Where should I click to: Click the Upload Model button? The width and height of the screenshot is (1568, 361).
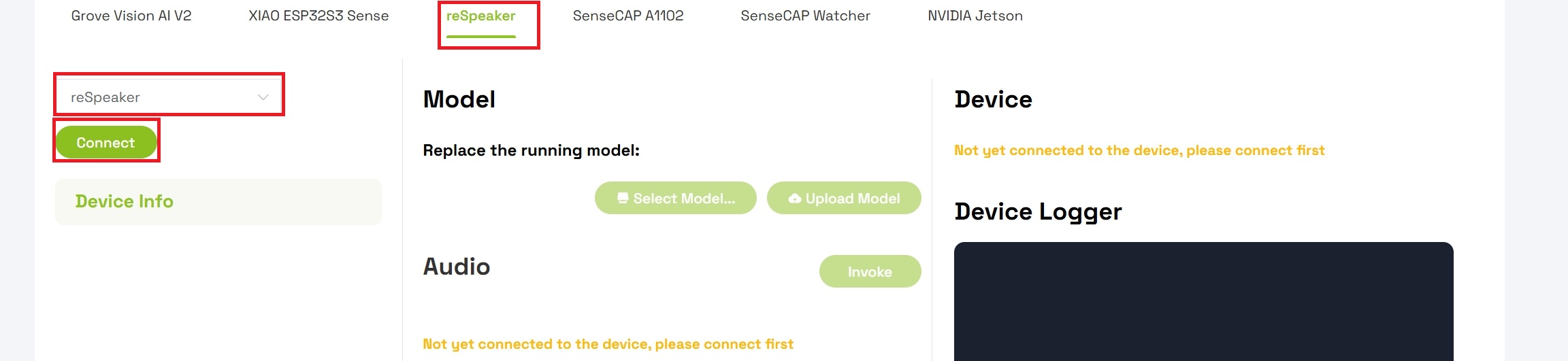[844, 198]
